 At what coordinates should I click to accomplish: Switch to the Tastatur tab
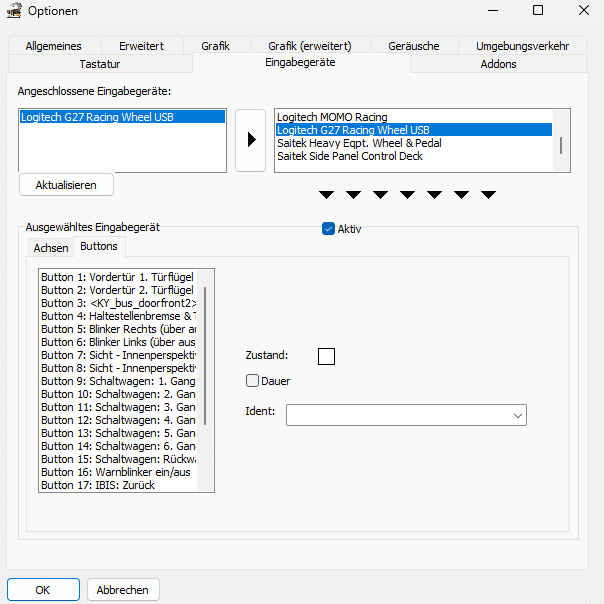(100, 64)
